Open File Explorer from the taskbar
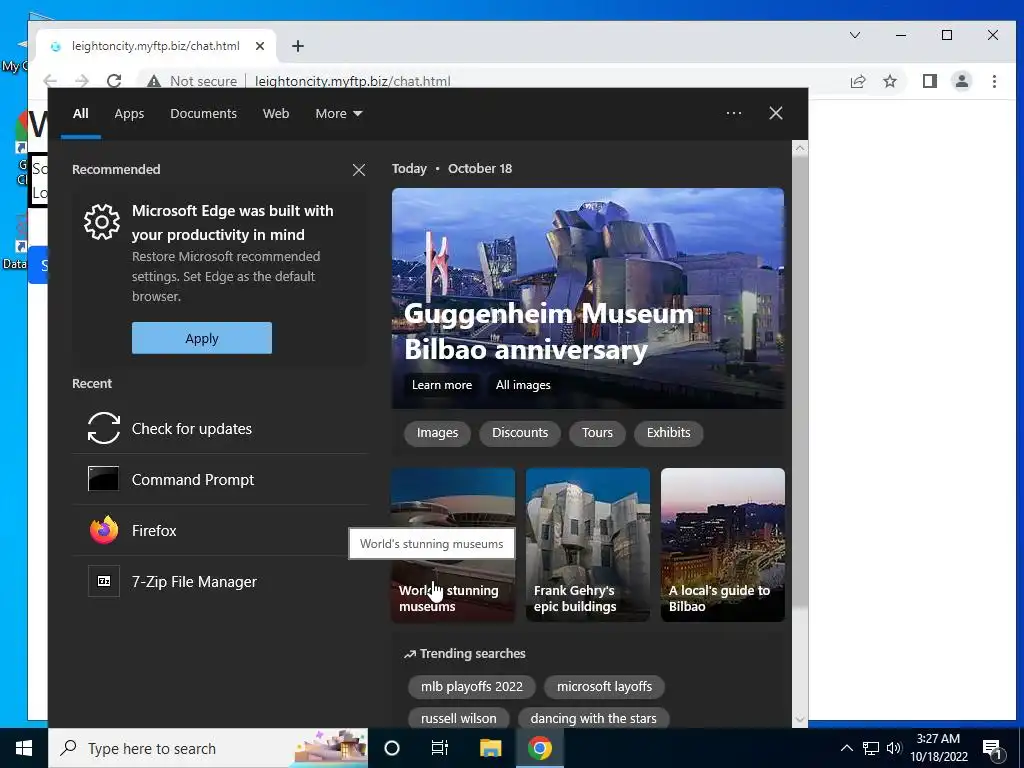This screenshot has height=768, width=1024. tap(490, 748)
